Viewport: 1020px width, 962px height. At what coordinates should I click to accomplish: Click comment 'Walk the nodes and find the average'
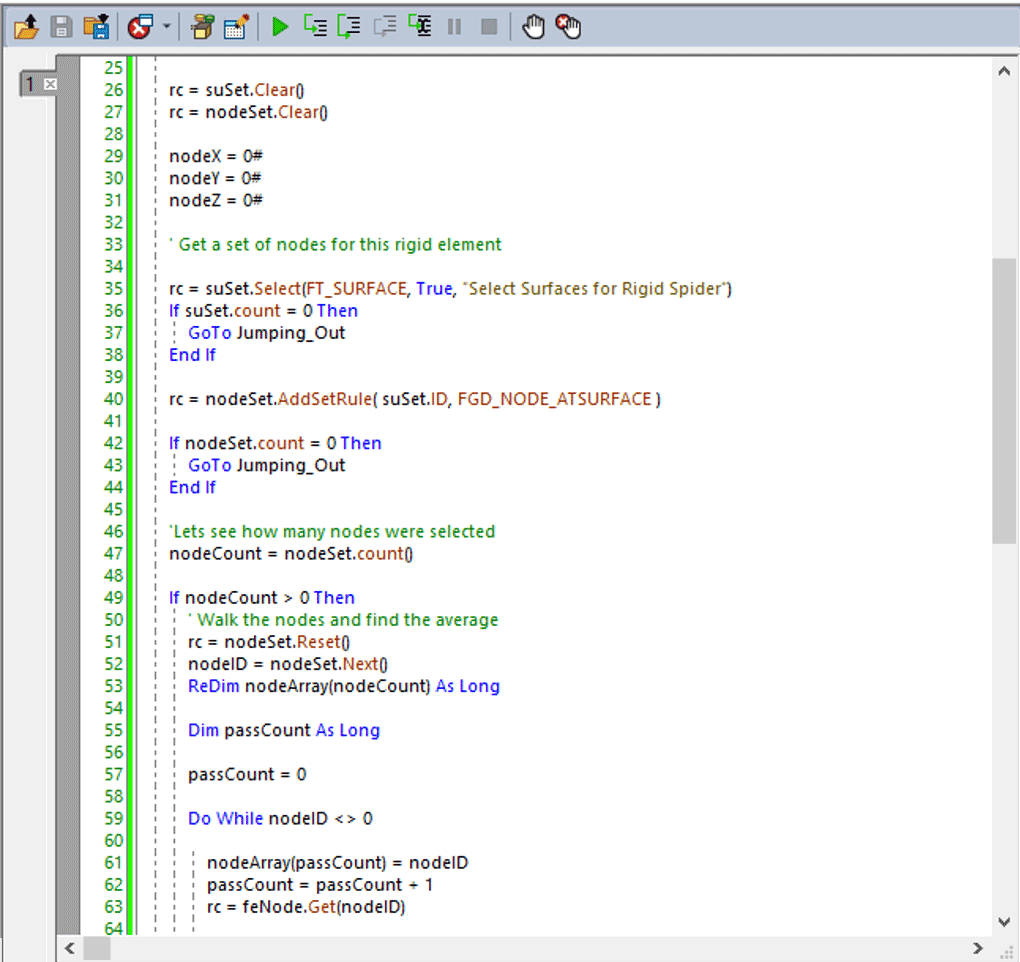[343, 620]
